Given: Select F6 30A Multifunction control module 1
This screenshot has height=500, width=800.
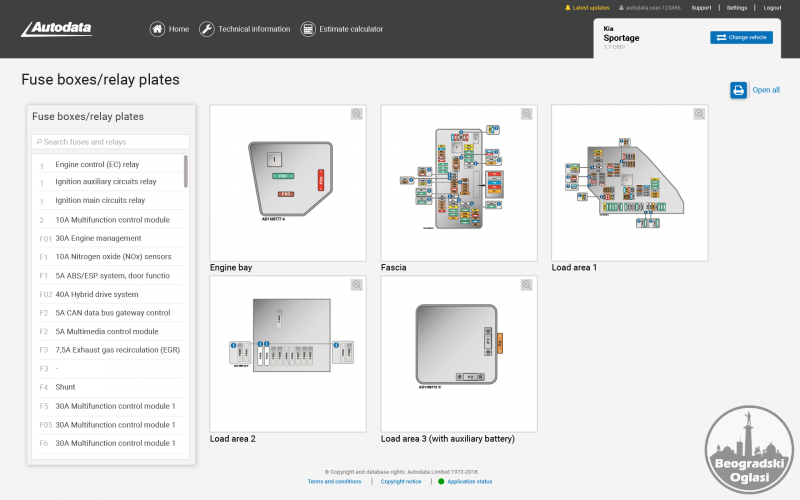Looking at the screenshot, I should click(111, 443).
